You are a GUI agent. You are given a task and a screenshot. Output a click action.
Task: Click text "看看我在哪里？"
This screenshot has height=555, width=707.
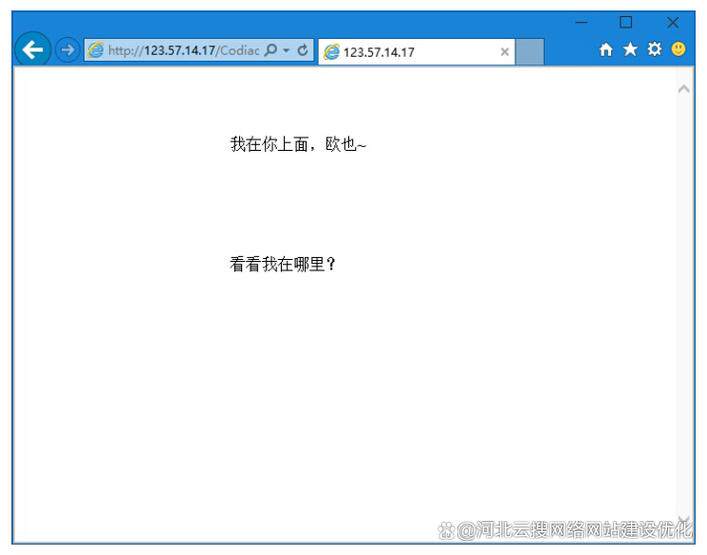pos(283,264)
